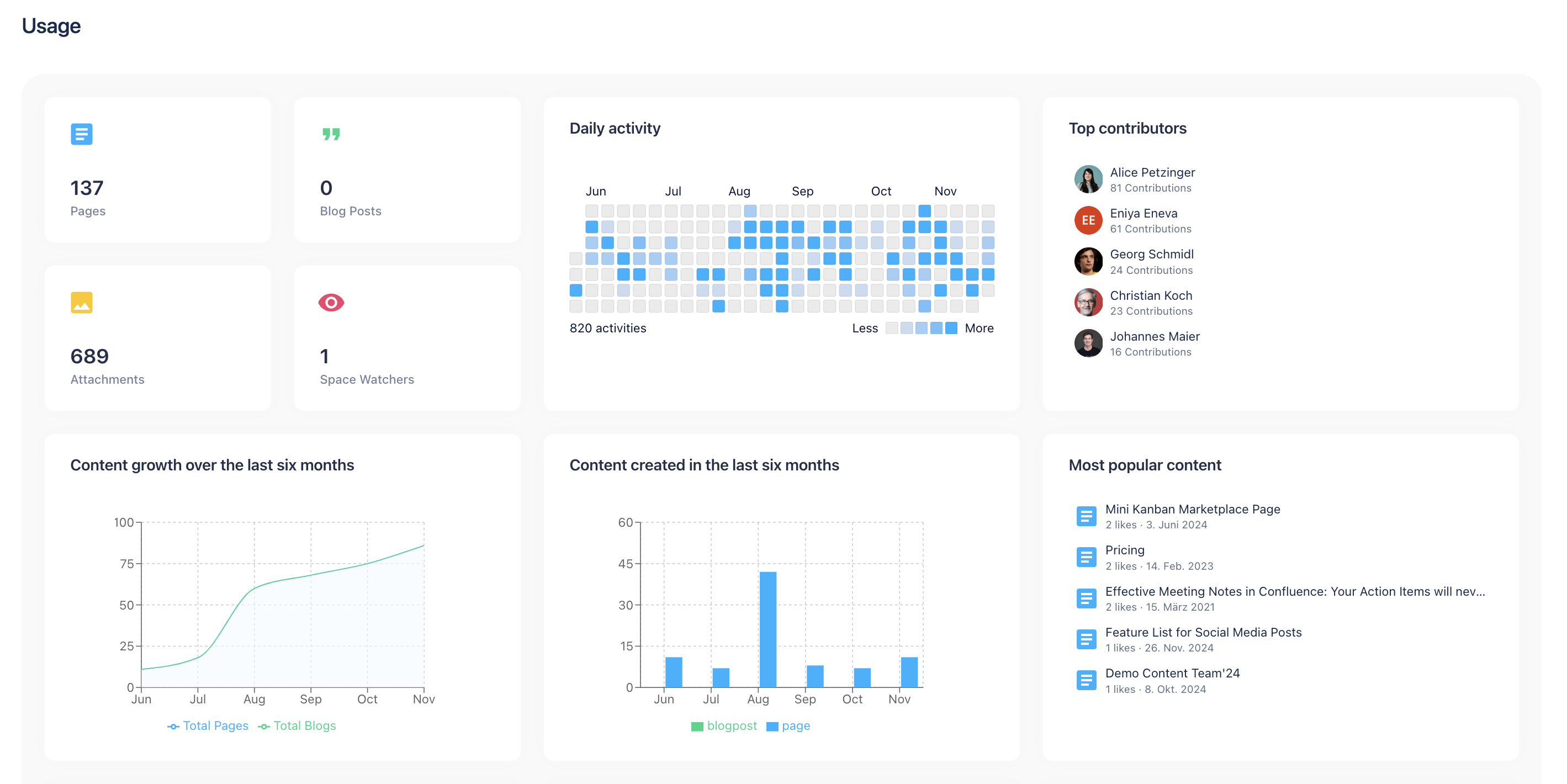Click the Jul bar in content created chart
The image size is (1567, 784).
point(720,677)
